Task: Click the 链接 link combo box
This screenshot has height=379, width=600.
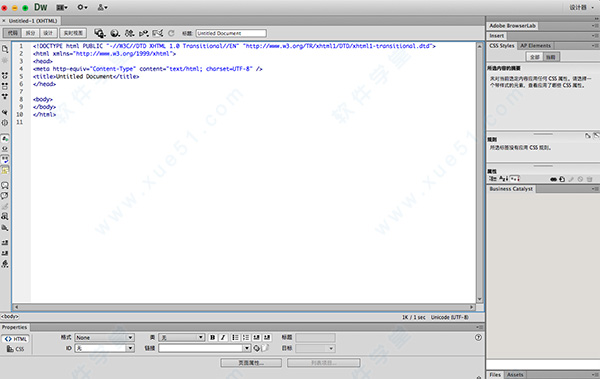Action: pos(204,348)
